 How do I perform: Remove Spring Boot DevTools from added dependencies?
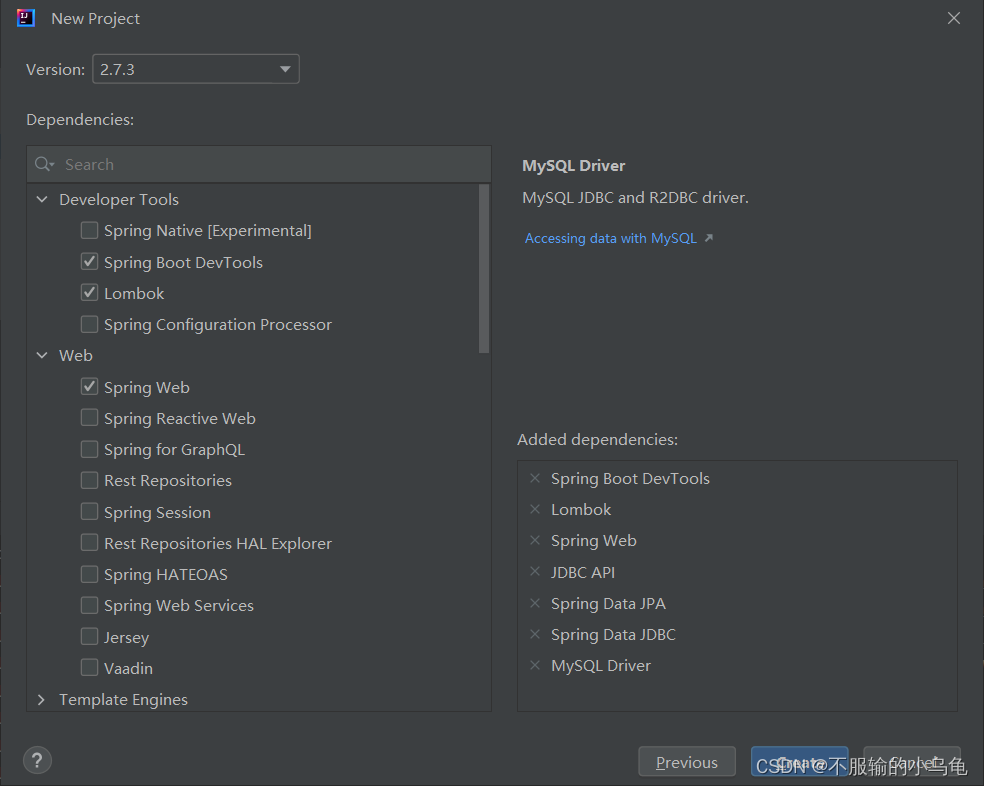[535, 478]
